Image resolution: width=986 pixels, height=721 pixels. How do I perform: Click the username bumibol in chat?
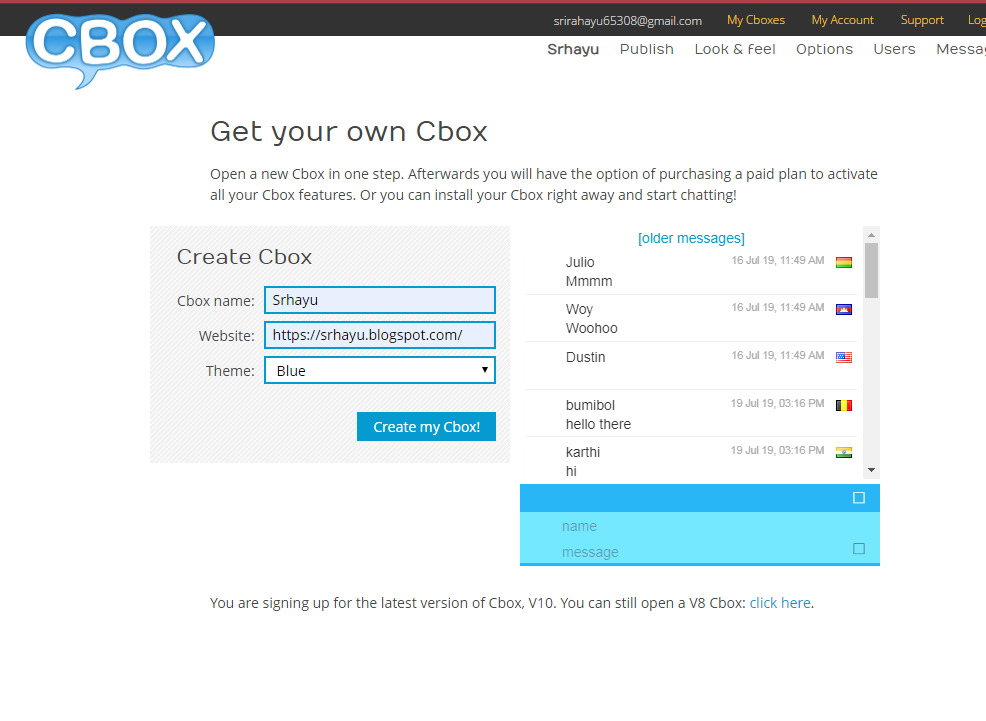(x=590, y=405)
